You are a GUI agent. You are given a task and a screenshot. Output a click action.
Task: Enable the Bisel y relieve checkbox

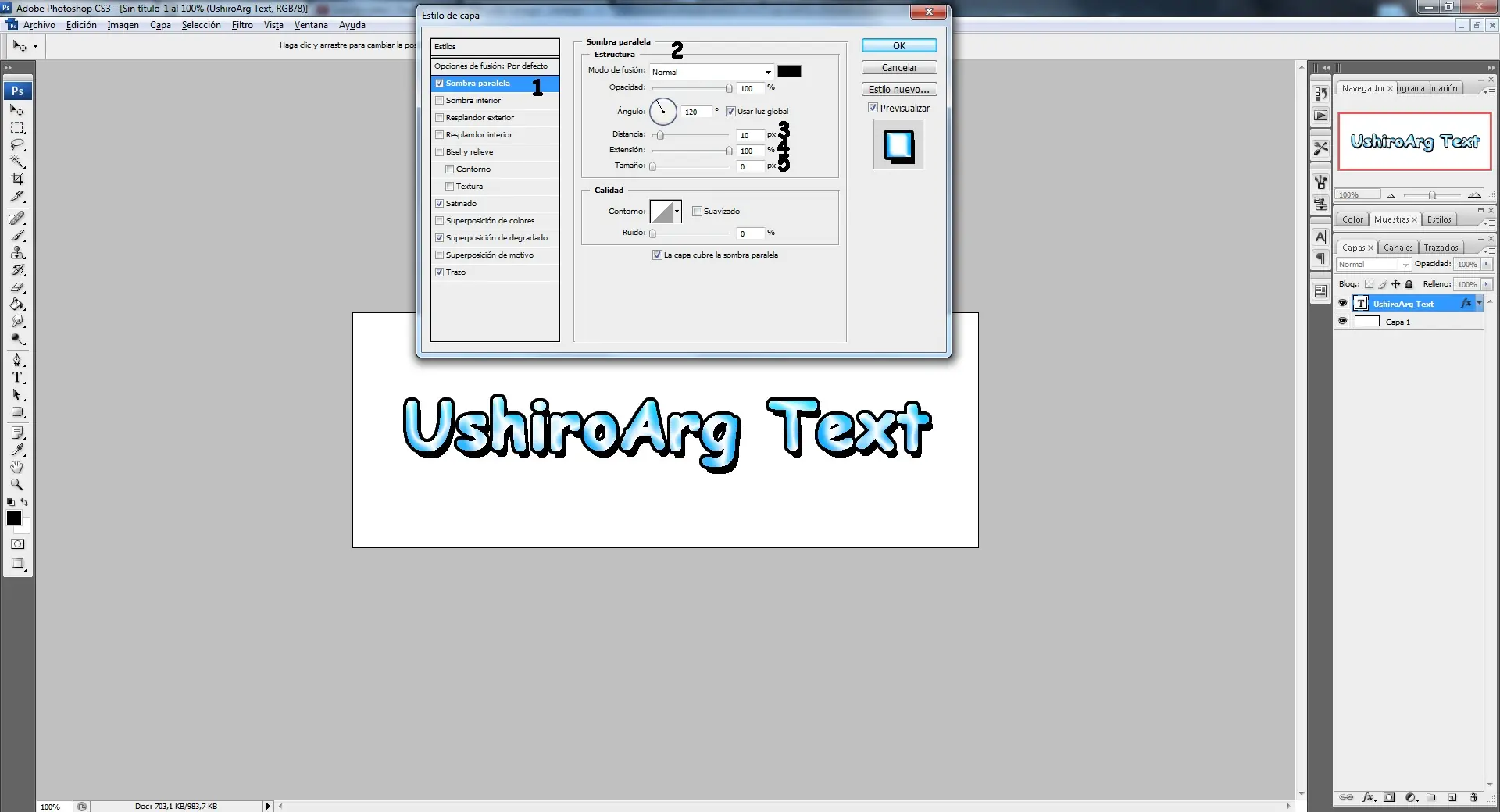(440, 152)
